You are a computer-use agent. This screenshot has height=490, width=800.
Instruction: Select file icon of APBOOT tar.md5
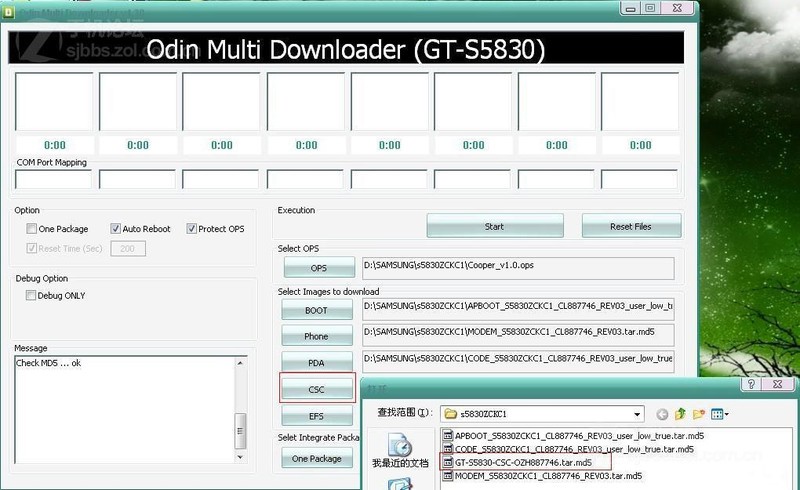coord(447,435)
